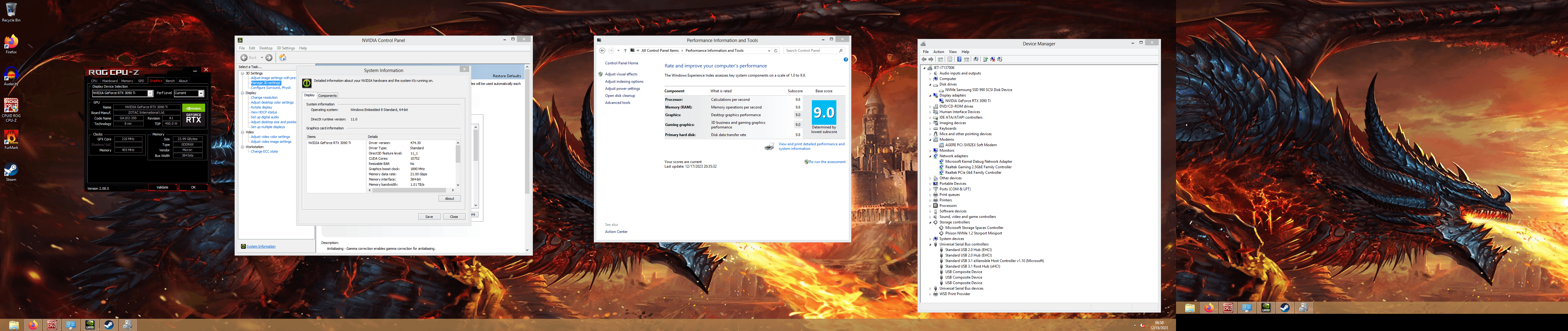Open the 3D Settings menu in NVIDIA Control Panel

pos(285,48)
